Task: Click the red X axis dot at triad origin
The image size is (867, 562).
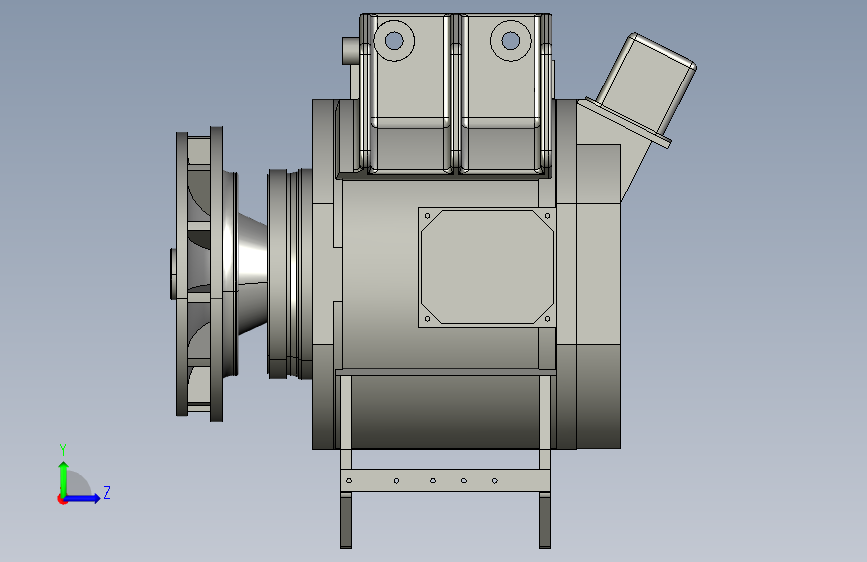Action: [62, 499]
